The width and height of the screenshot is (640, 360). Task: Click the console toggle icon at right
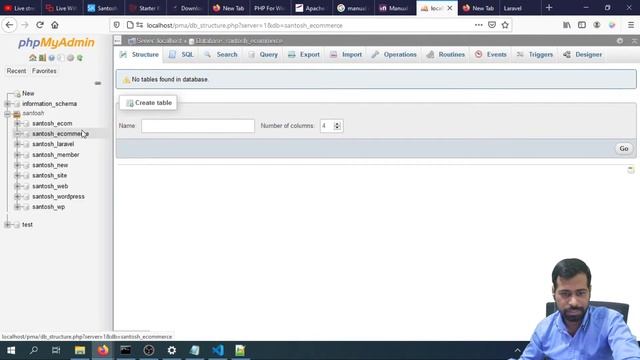point(631,169)
